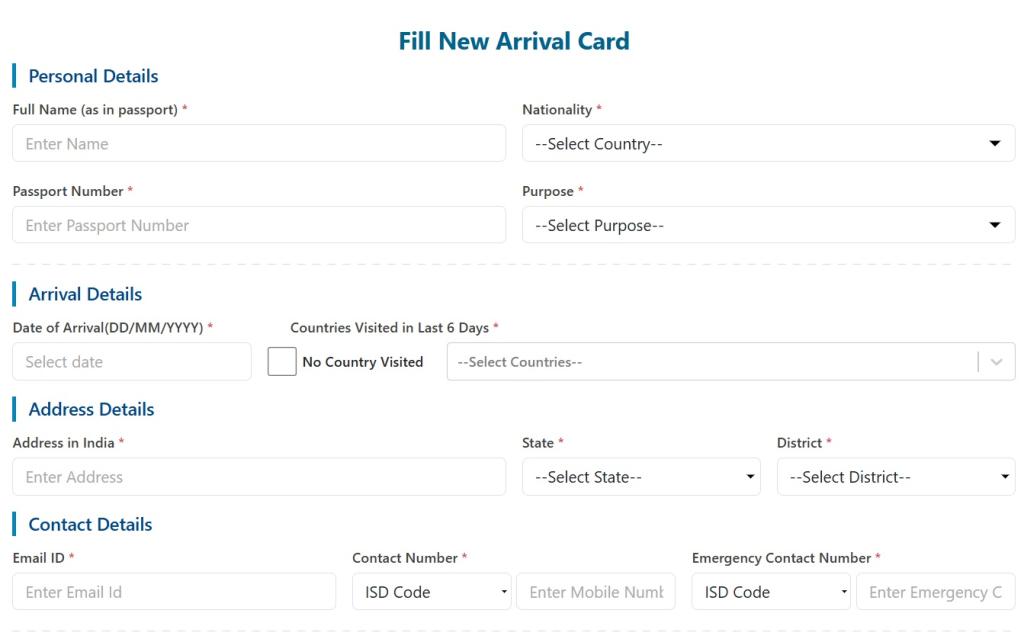Click the Enter Mobile Number field
The image size is (1024, 639).
[x=596, y=592]
